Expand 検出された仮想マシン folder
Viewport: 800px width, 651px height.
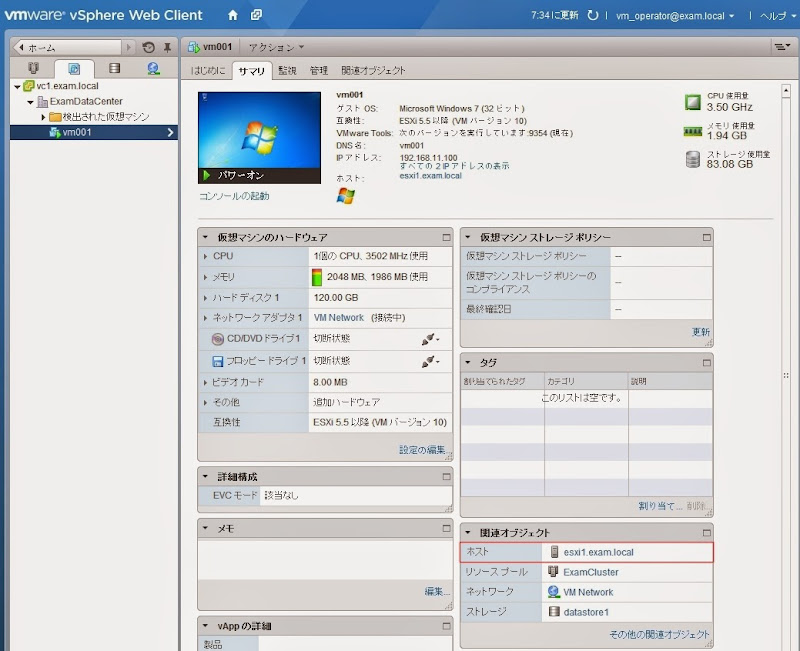43,117
